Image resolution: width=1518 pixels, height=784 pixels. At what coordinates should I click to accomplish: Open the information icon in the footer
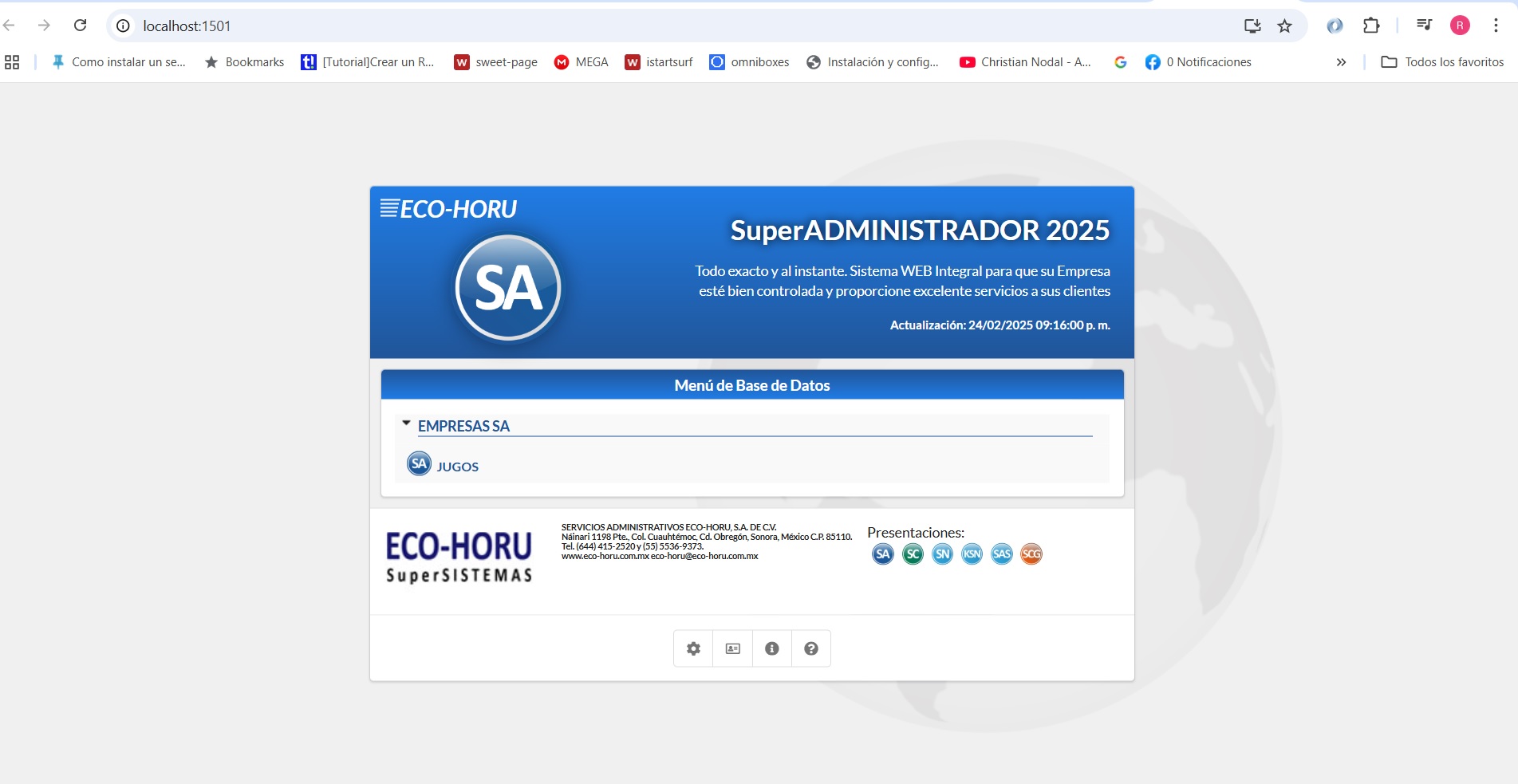pos(771,648)
